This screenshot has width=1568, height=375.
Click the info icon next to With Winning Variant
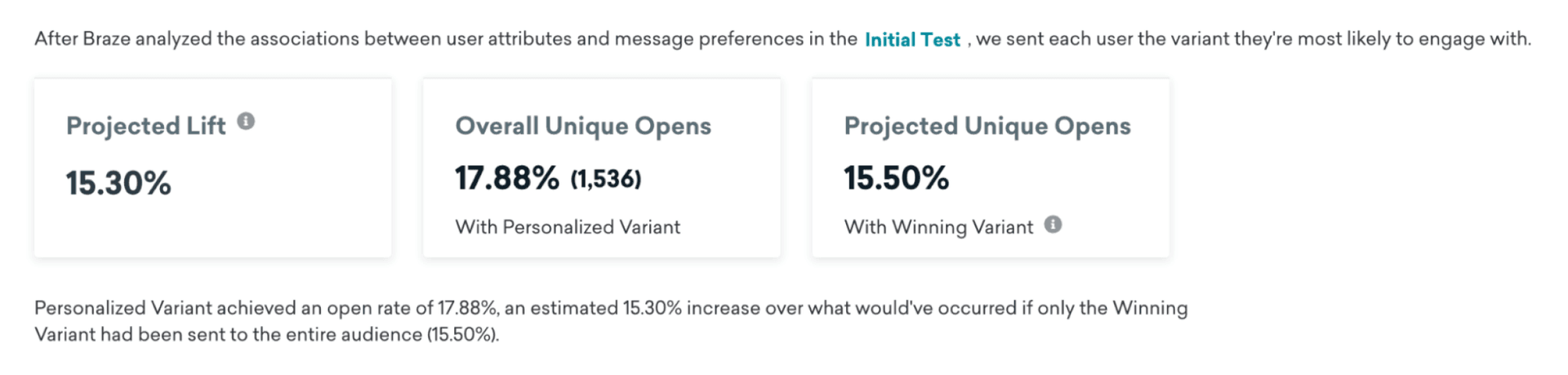(x=1053, y=225)
